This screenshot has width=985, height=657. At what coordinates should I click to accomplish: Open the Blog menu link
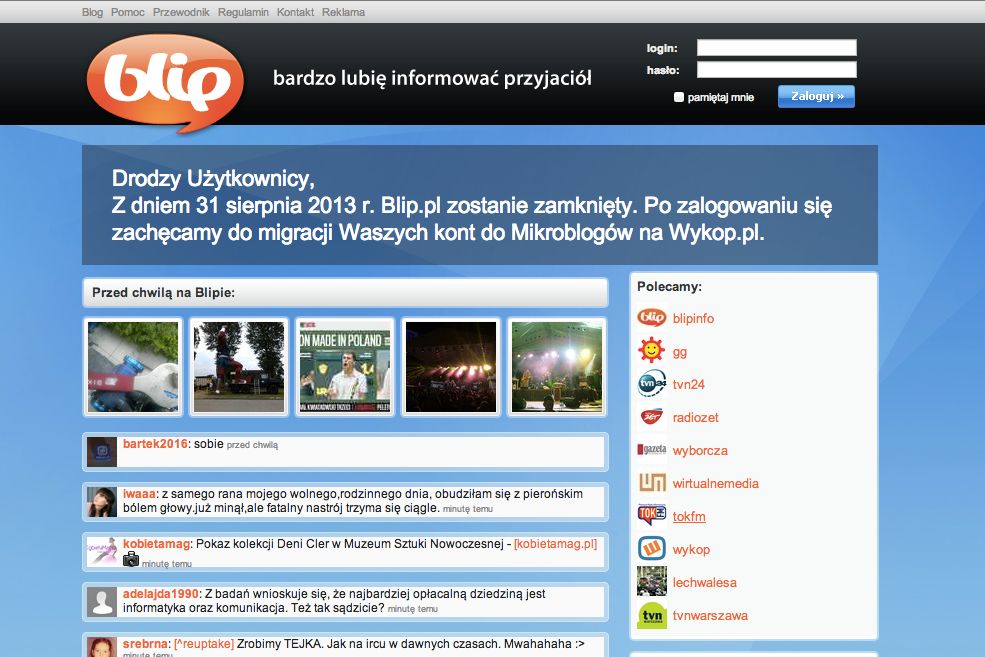92,12
